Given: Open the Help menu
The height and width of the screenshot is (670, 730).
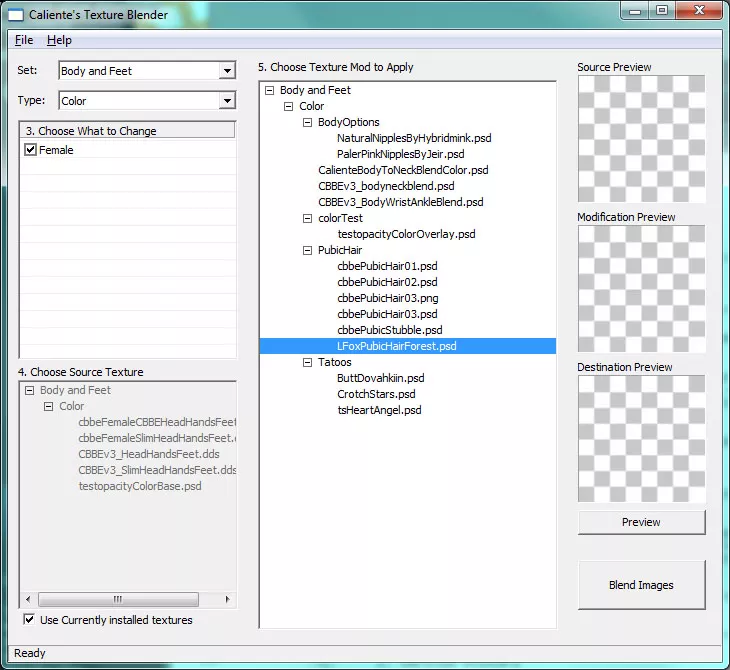Looking at the screenshot, I should coord(59,40).
